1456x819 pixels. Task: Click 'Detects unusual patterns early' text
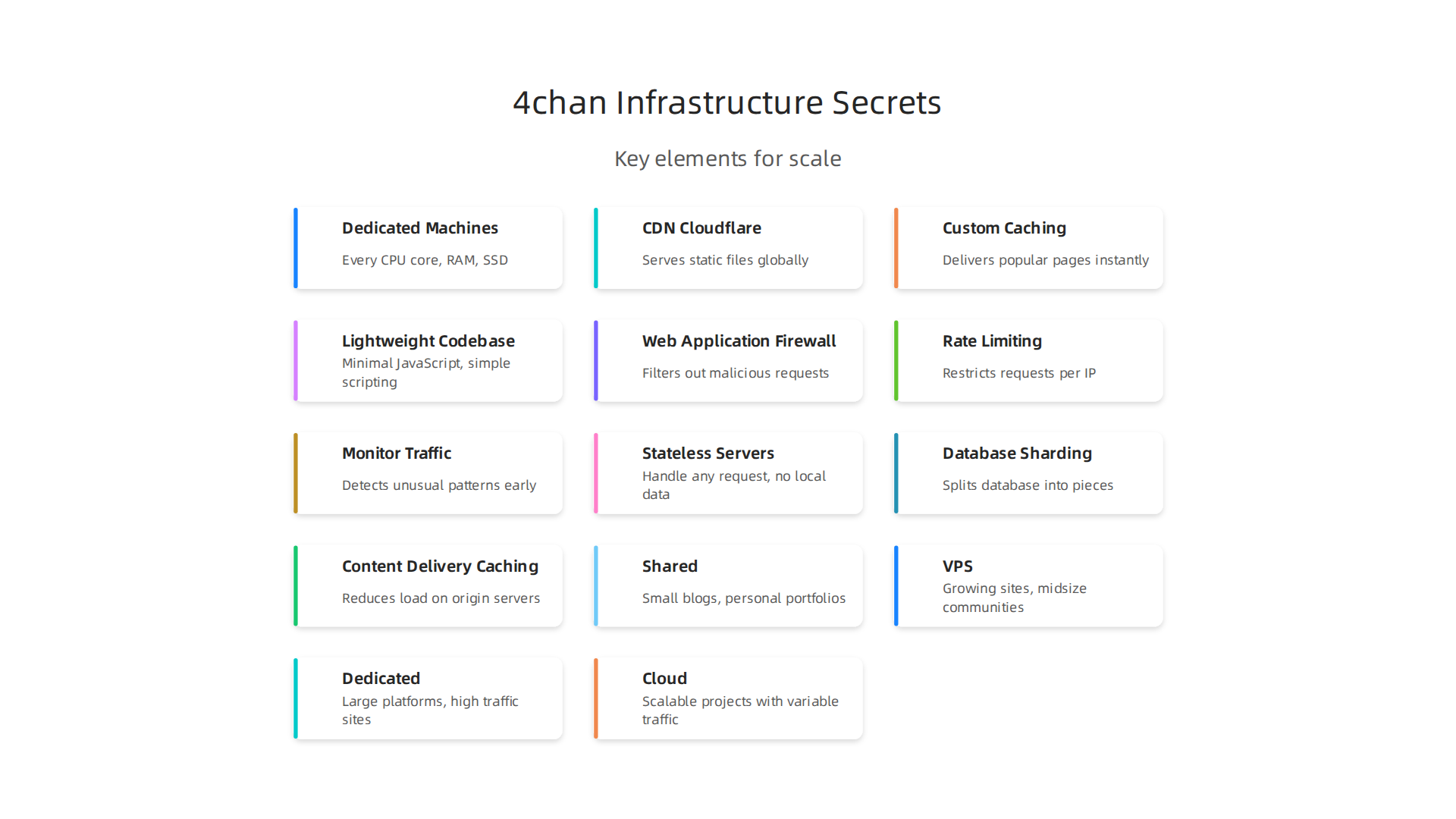click(439, 485)
